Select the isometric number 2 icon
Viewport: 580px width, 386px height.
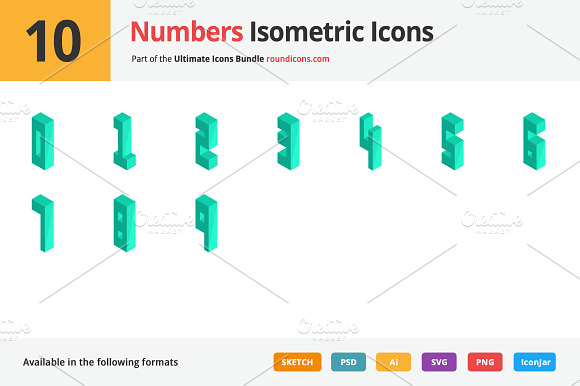point(206,141)
